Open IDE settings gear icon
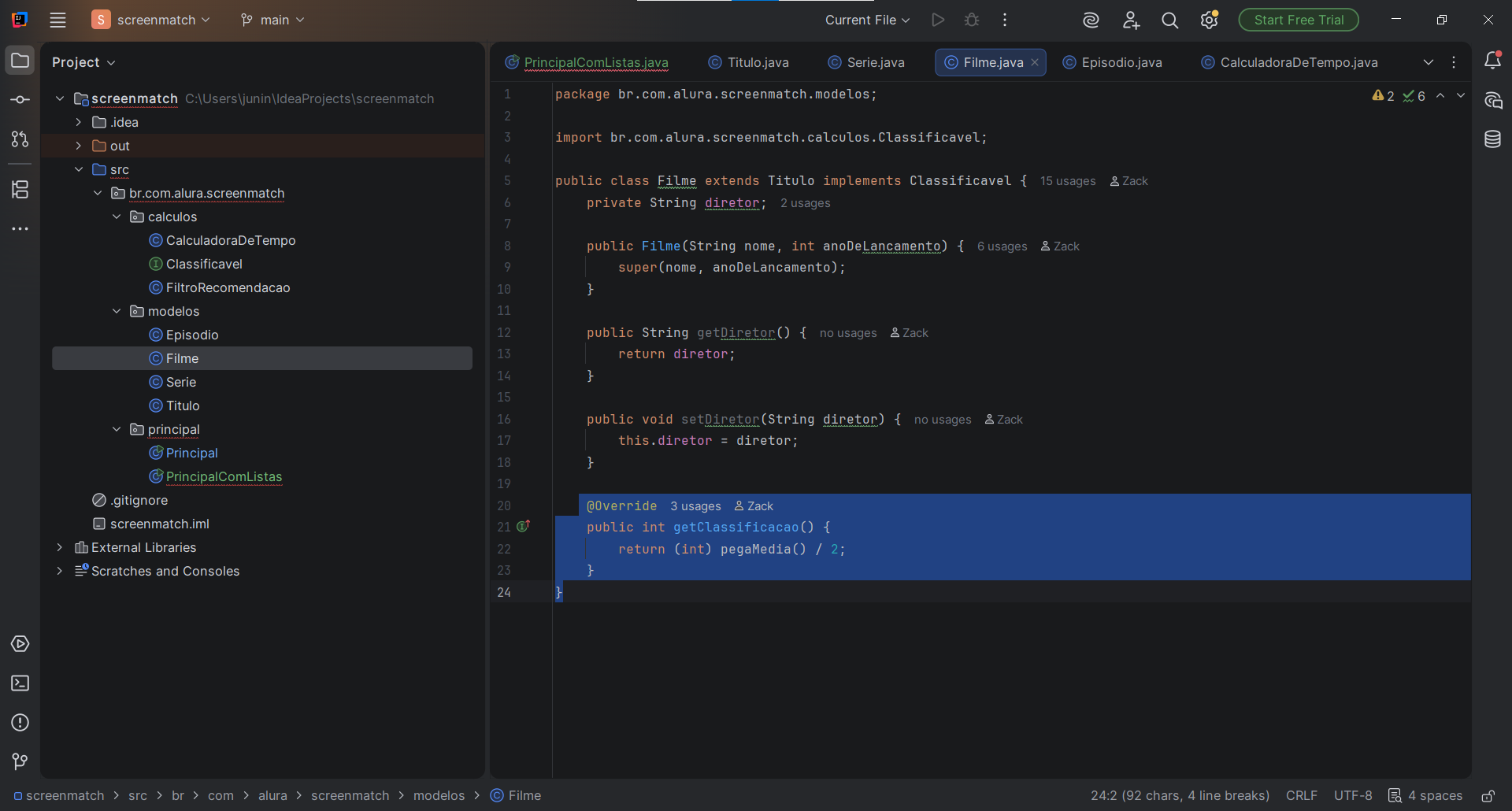1512x811 pixels. (1209, 20)
